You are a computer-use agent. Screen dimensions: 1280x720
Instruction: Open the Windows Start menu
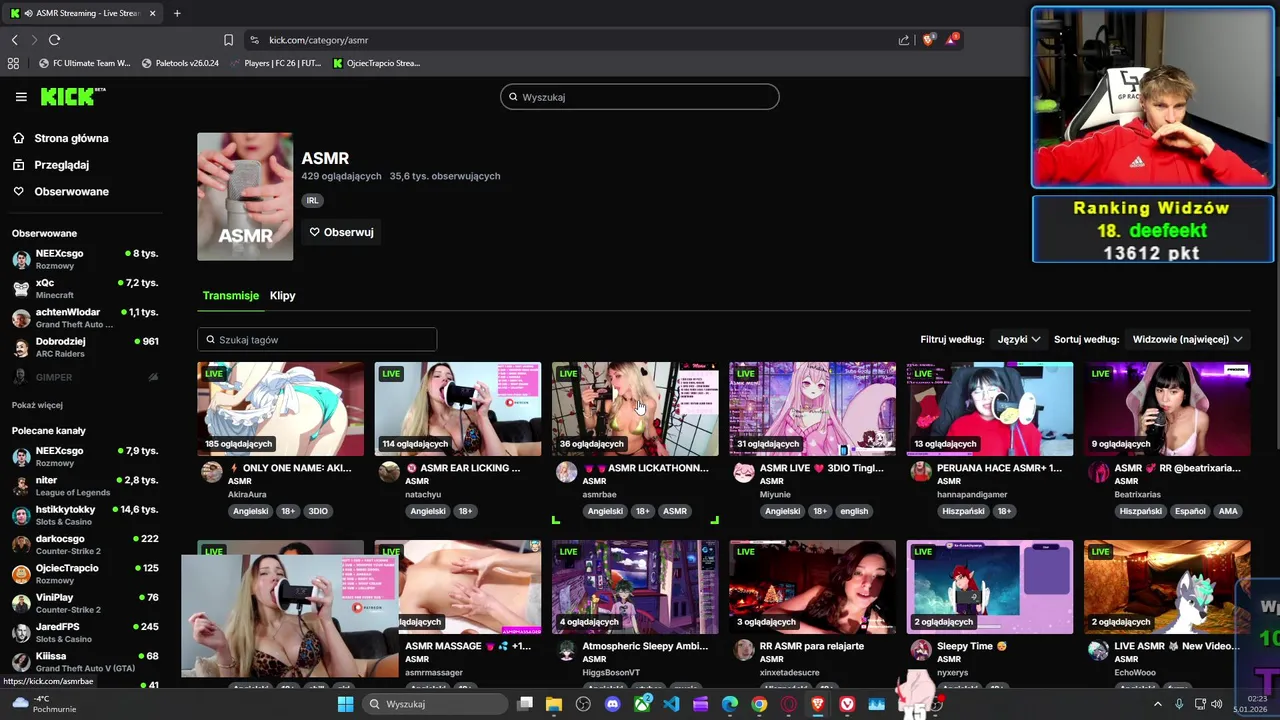point(345,704)
